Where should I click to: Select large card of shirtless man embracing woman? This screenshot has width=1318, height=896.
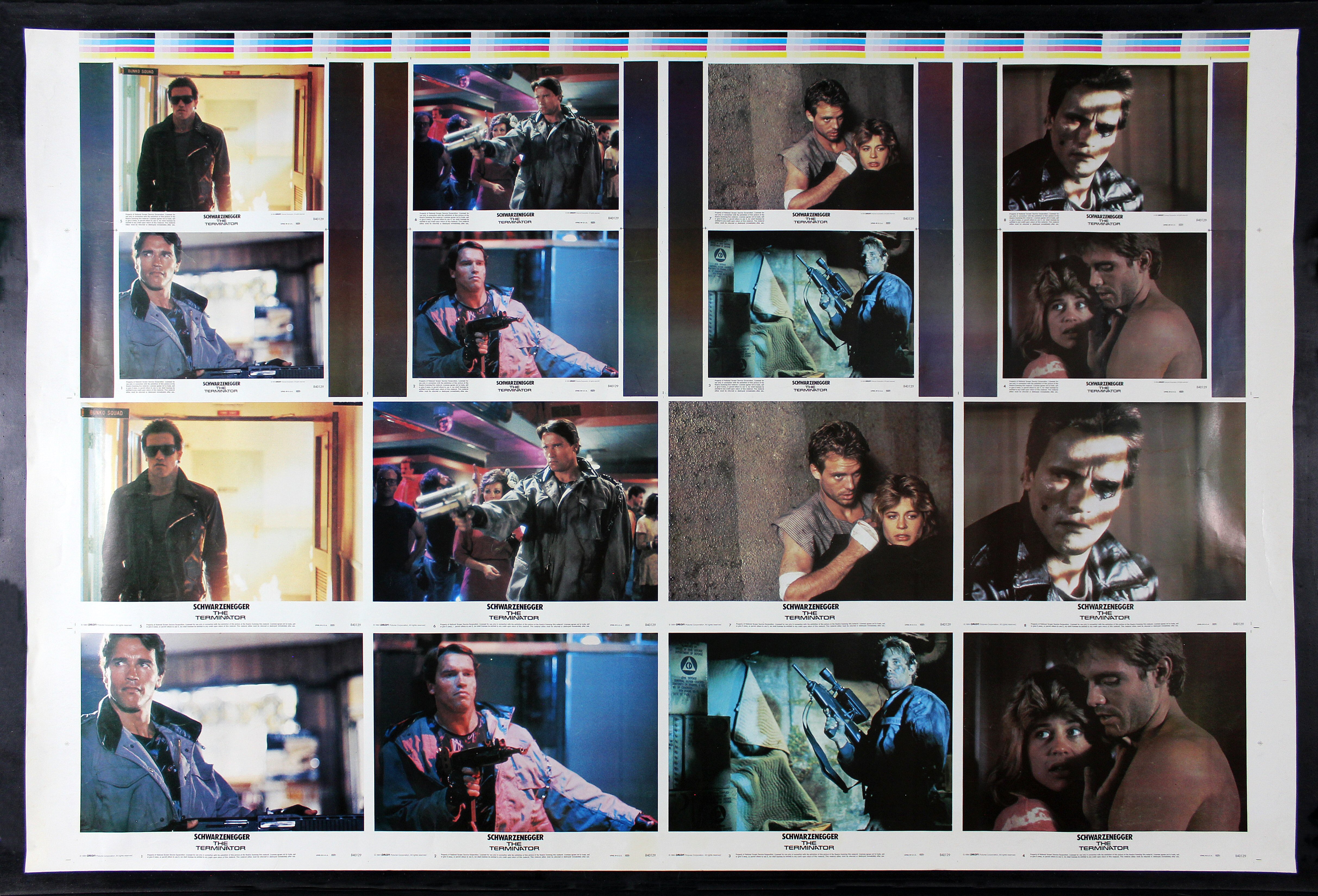coord(1104,732)
